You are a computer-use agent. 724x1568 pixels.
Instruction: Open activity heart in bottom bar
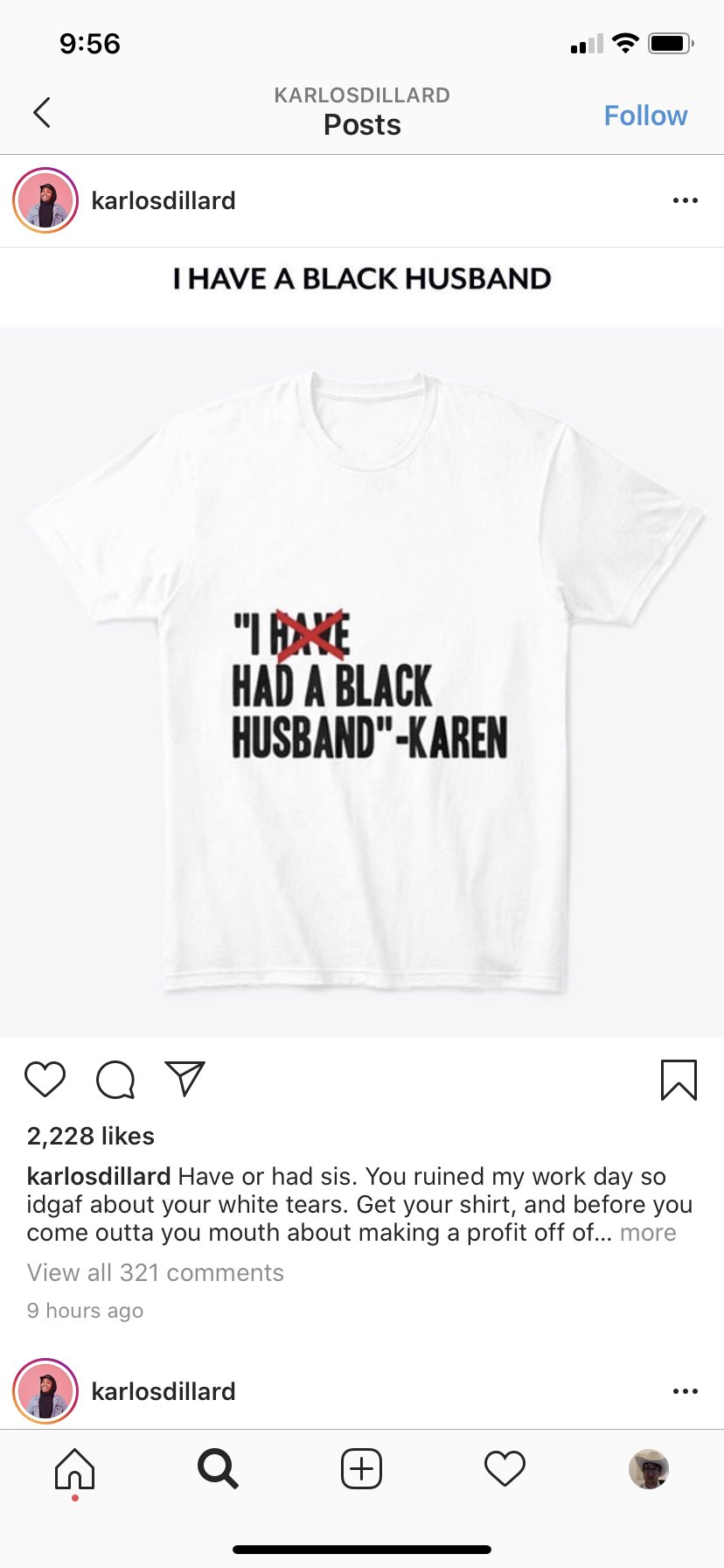(505, 1468)
